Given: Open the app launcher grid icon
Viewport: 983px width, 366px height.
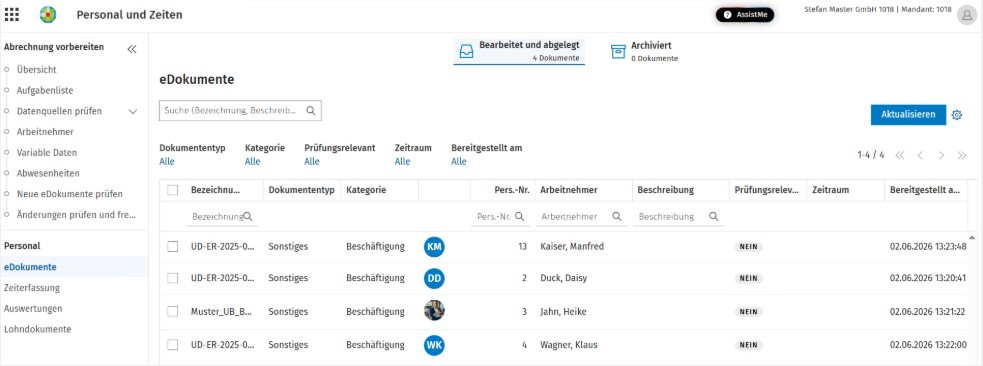Looking at the screenshot, I should 11,14.
